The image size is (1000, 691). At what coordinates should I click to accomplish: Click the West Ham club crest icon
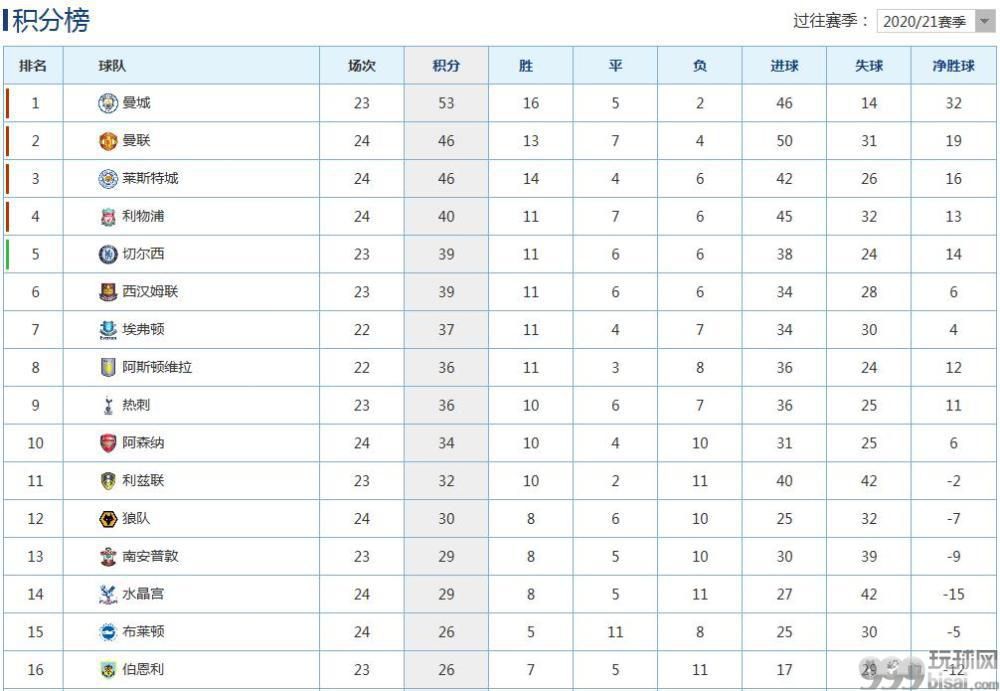(x=108, y=292)
